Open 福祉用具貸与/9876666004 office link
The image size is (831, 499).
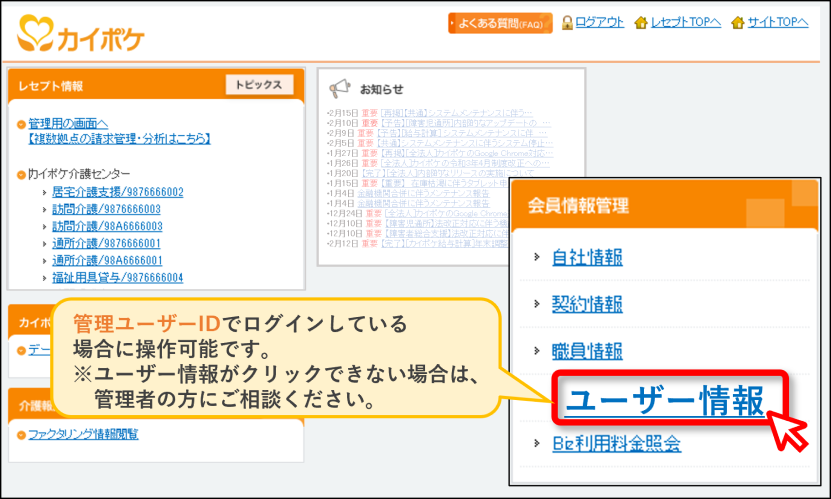pos(118,278)
